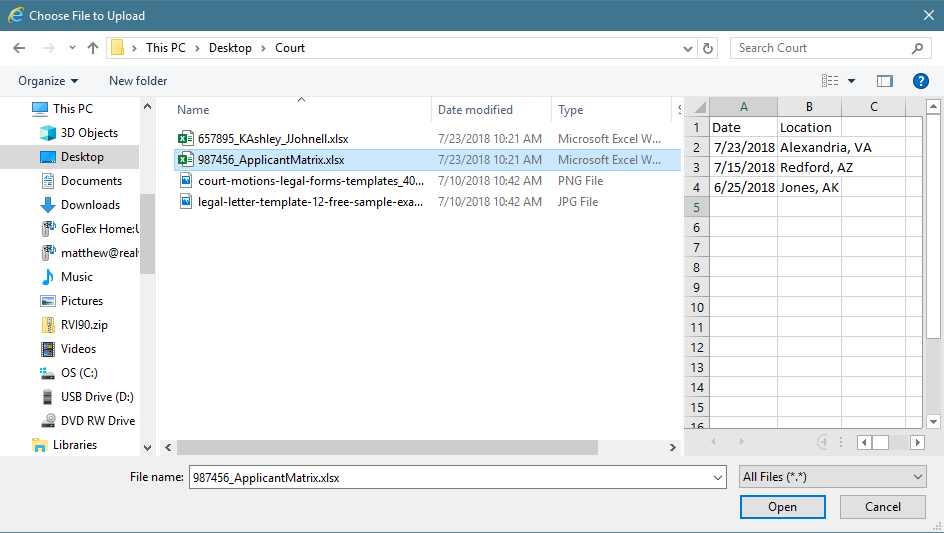Click Excel icon of 987456_ApplicantMatrix.xlsx
944x533 pixels.
[x=186, y=160]
